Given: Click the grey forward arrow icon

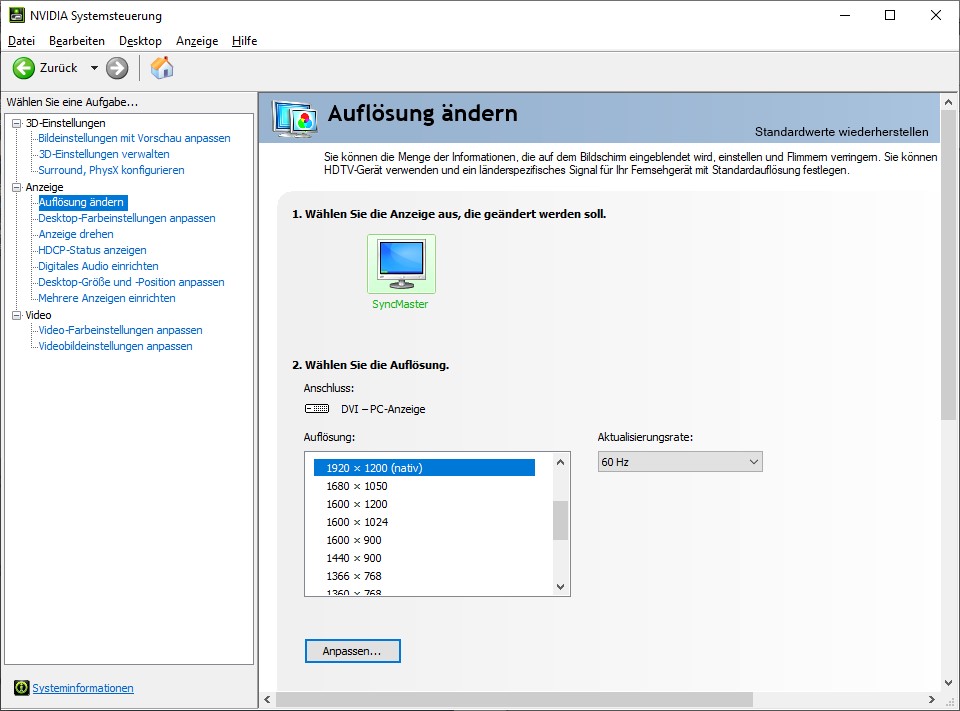Looking at the screenshot, I should point(117,68).
